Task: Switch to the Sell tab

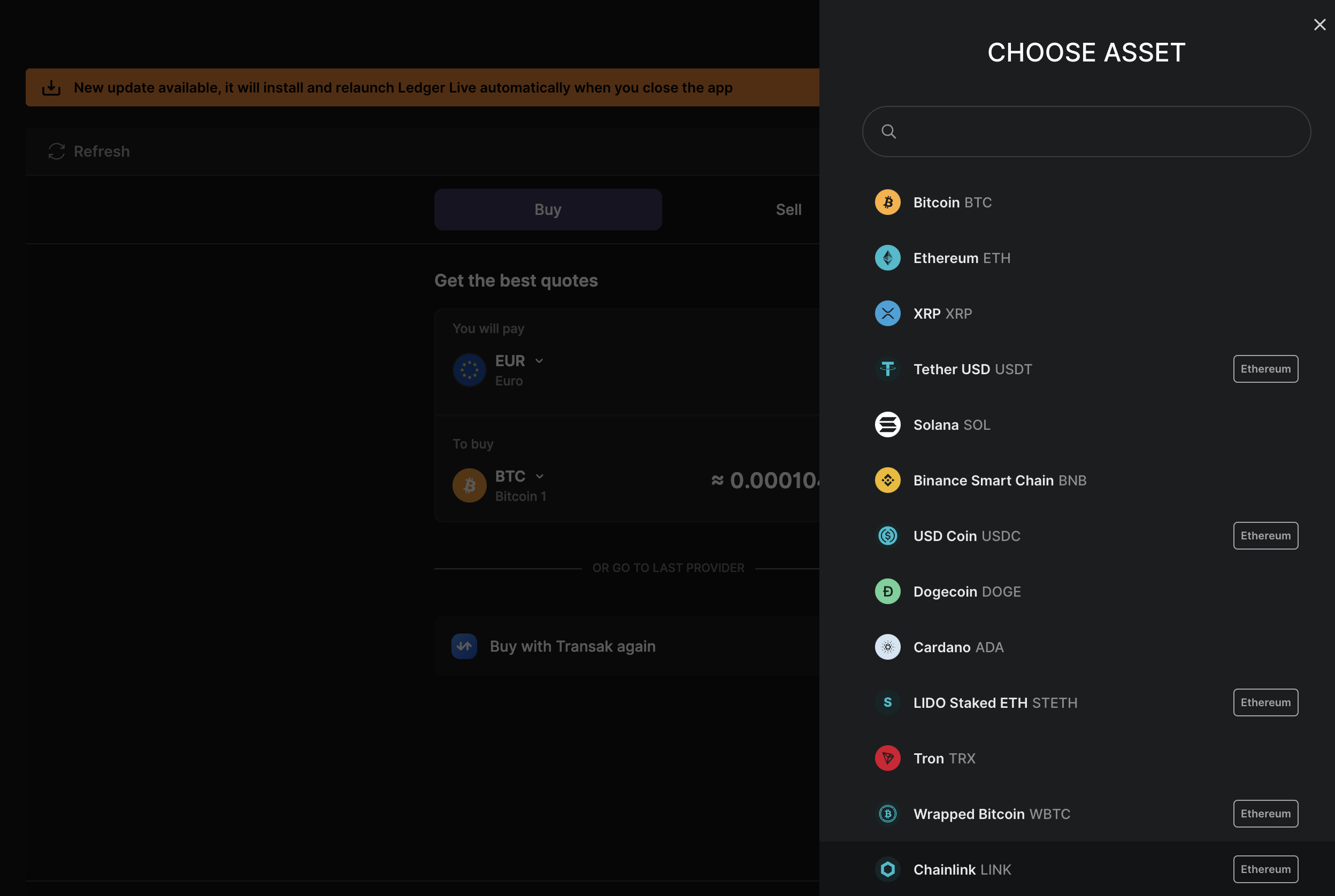Action: (x=788, y=210)
